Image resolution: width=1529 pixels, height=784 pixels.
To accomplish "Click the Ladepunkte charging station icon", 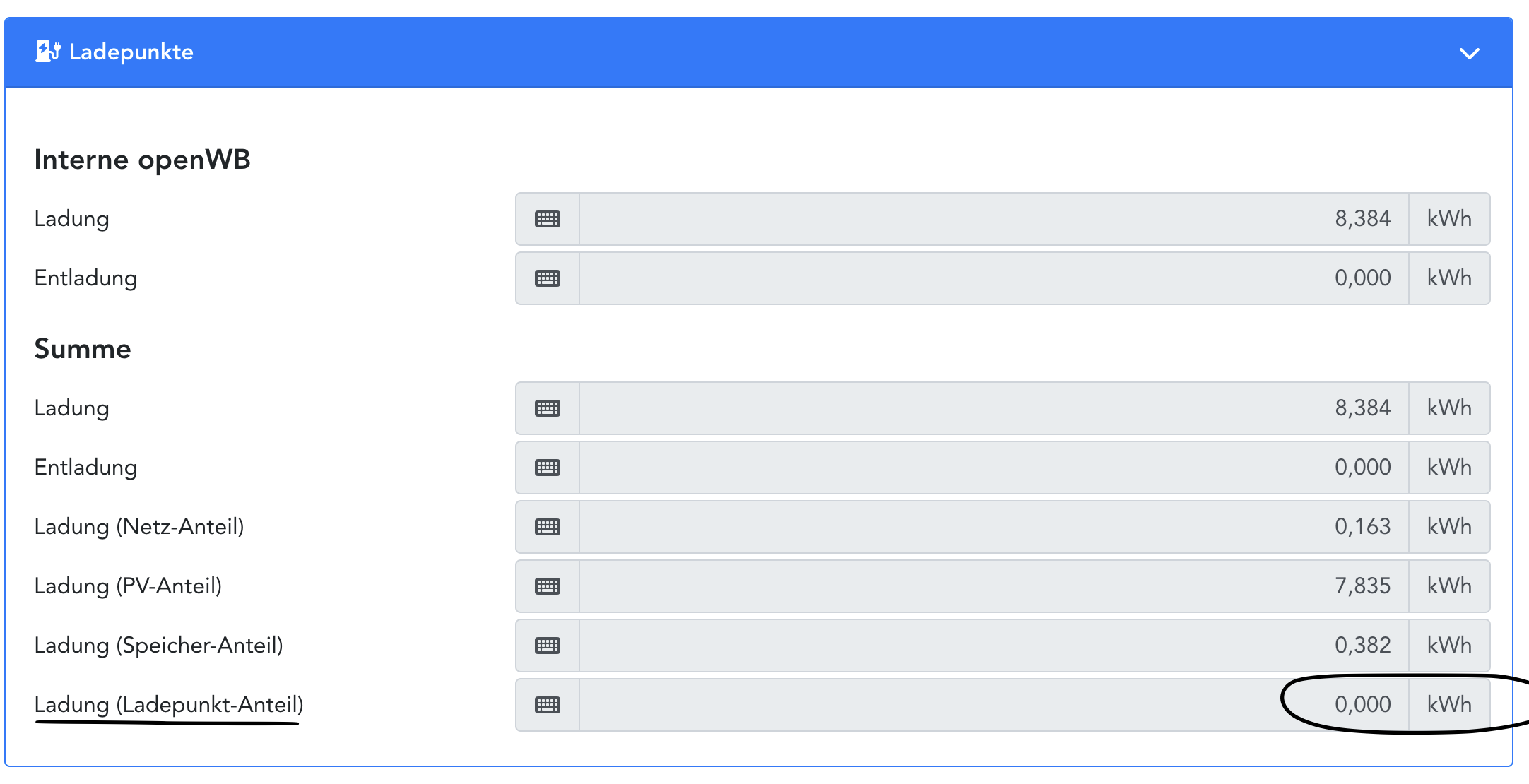I will pos(47,52).
